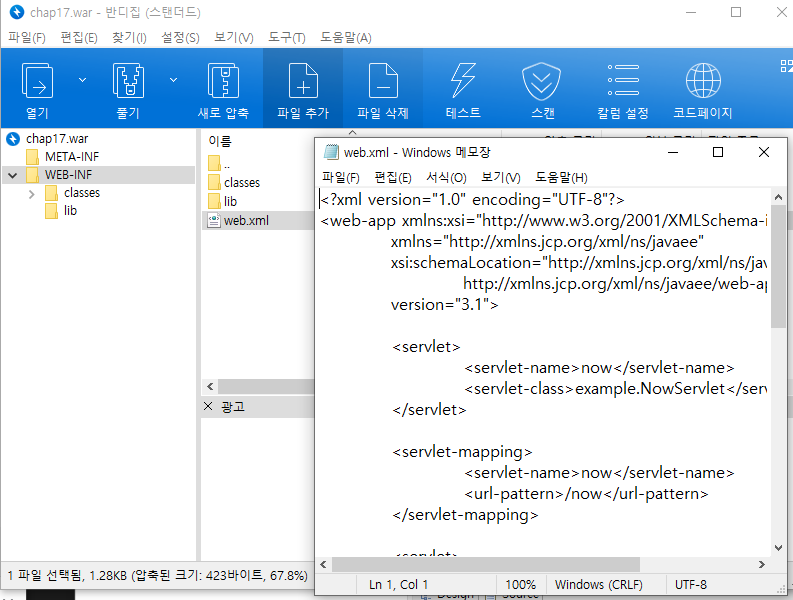
Task: Click the servlet-class example.NowServlet line
Action: pyautogui.click(x=615, y=389)
